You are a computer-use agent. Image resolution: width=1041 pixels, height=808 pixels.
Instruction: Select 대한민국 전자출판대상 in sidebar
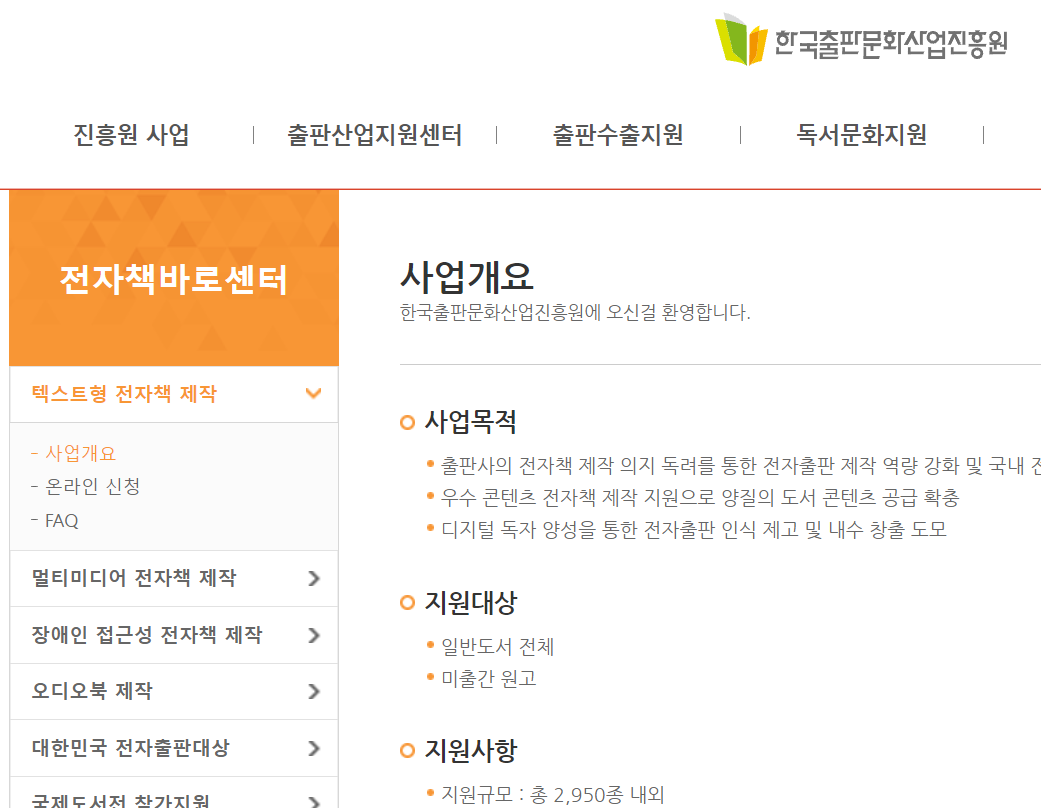pyautogui.click(x=131, y=748)
